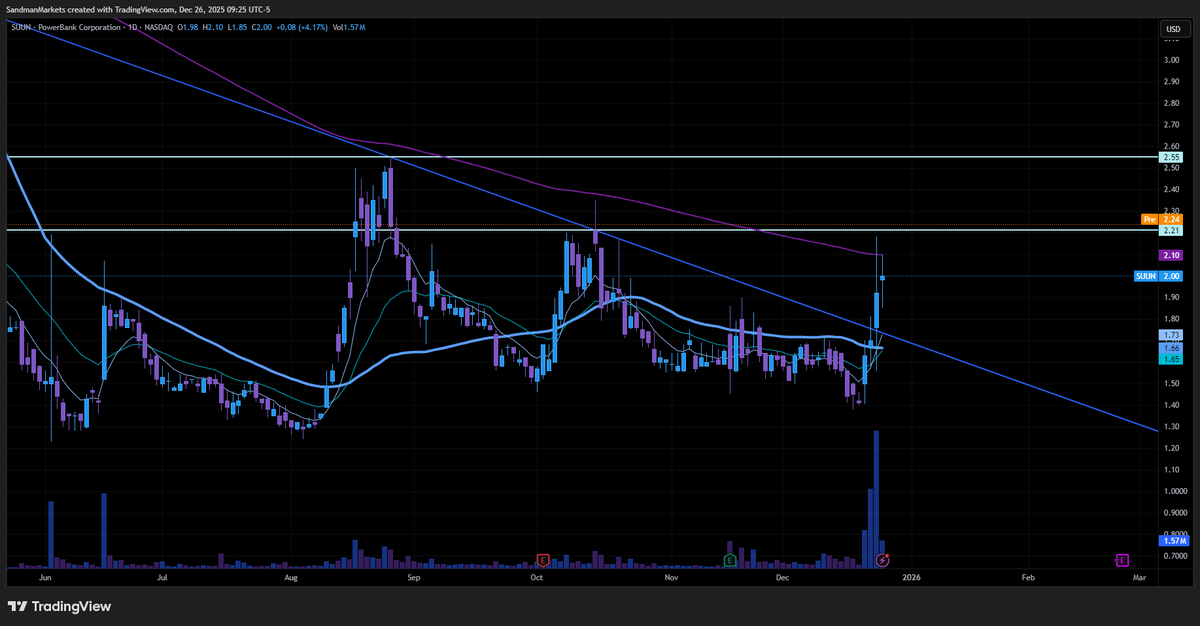Image resolution: width=1200 pixels, height=626 pixels.
Task: Click the Feb label on time axis
Action: click(x=1027, y=577)
